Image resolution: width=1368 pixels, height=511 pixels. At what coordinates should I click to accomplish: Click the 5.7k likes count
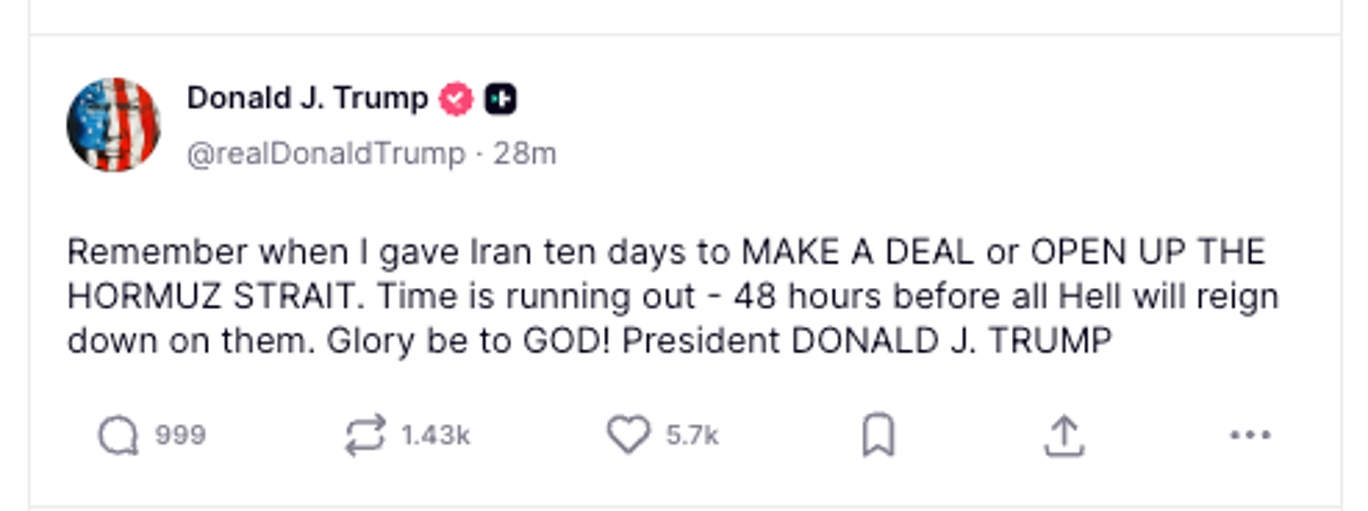(x=692, y=436)
